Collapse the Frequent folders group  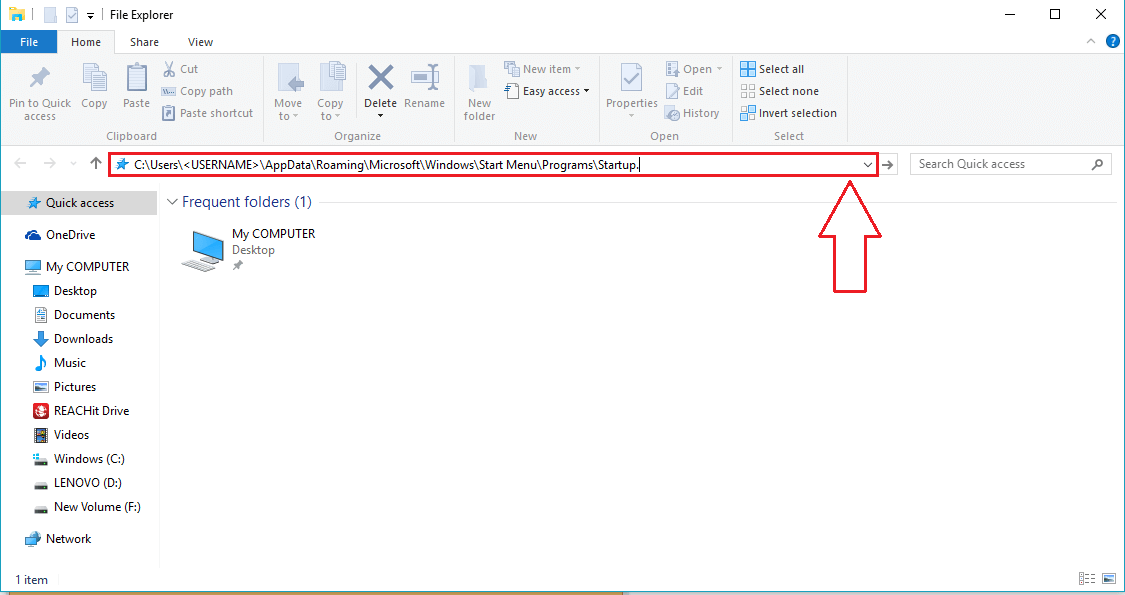click(x=172, y=202)
